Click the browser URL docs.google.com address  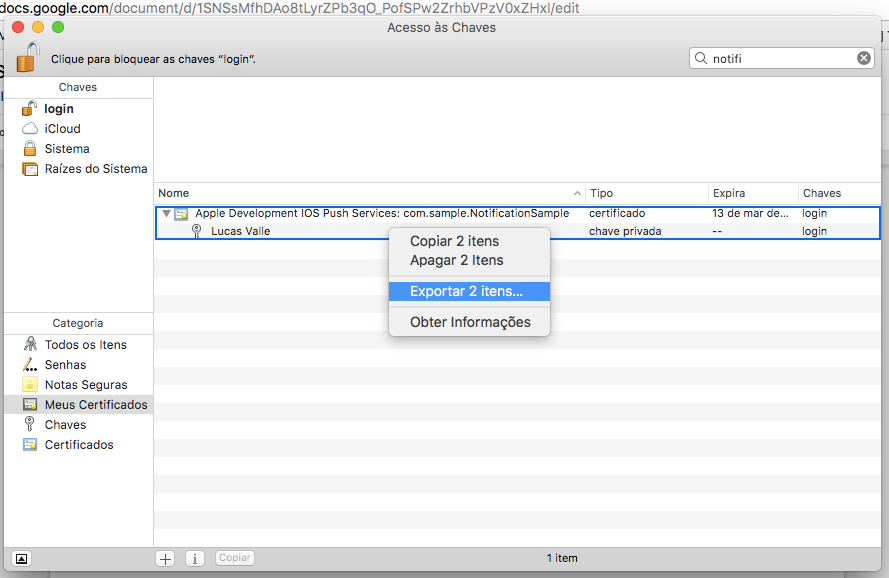pyautogui.click(x=290, y=8)
